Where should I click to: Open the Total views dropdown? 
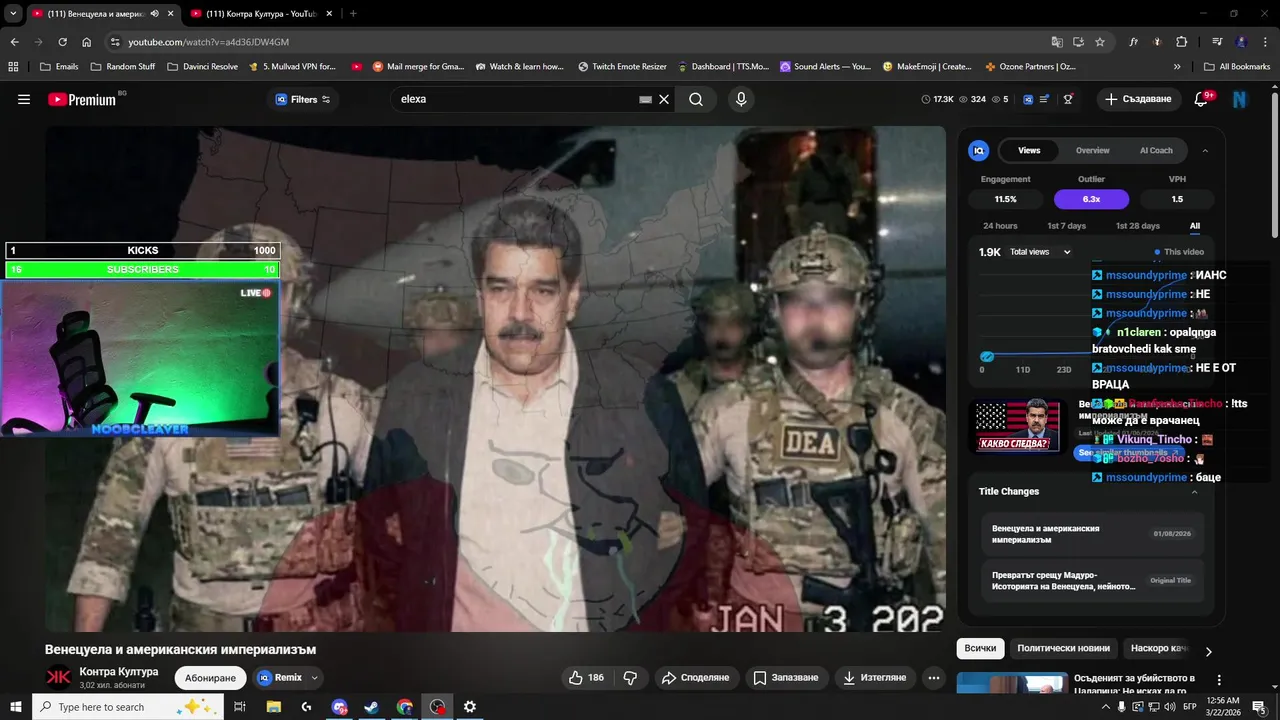[1040, 252]
